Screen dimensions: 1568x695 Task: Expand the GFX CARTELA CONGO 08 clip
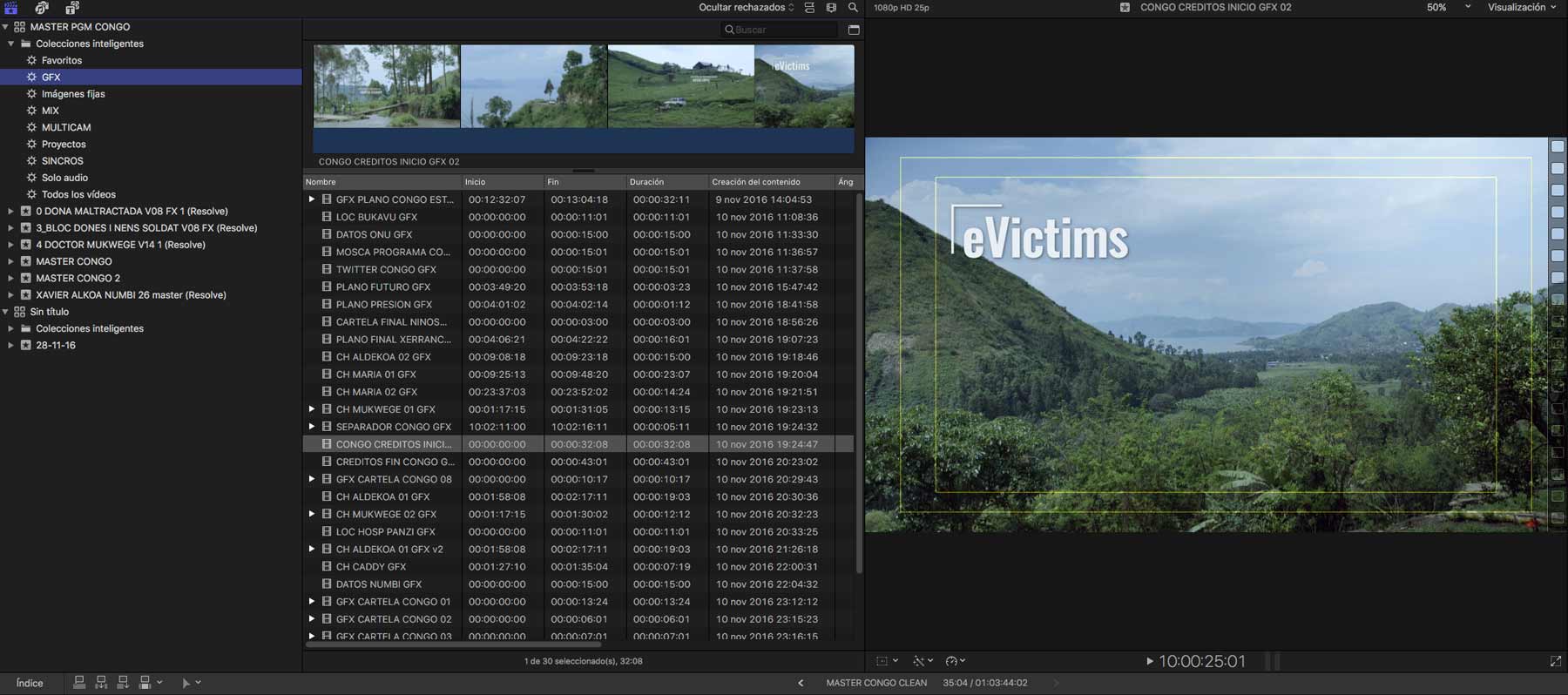point(312,479)
